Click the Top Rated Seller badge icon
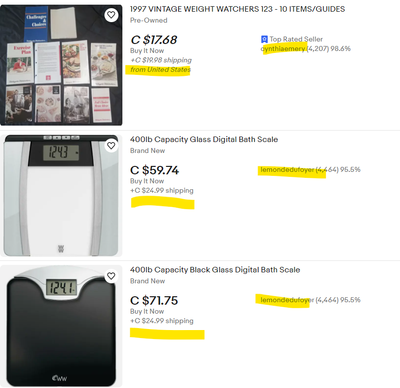Screen dimensions: 400x388 (x=264, y=39)
